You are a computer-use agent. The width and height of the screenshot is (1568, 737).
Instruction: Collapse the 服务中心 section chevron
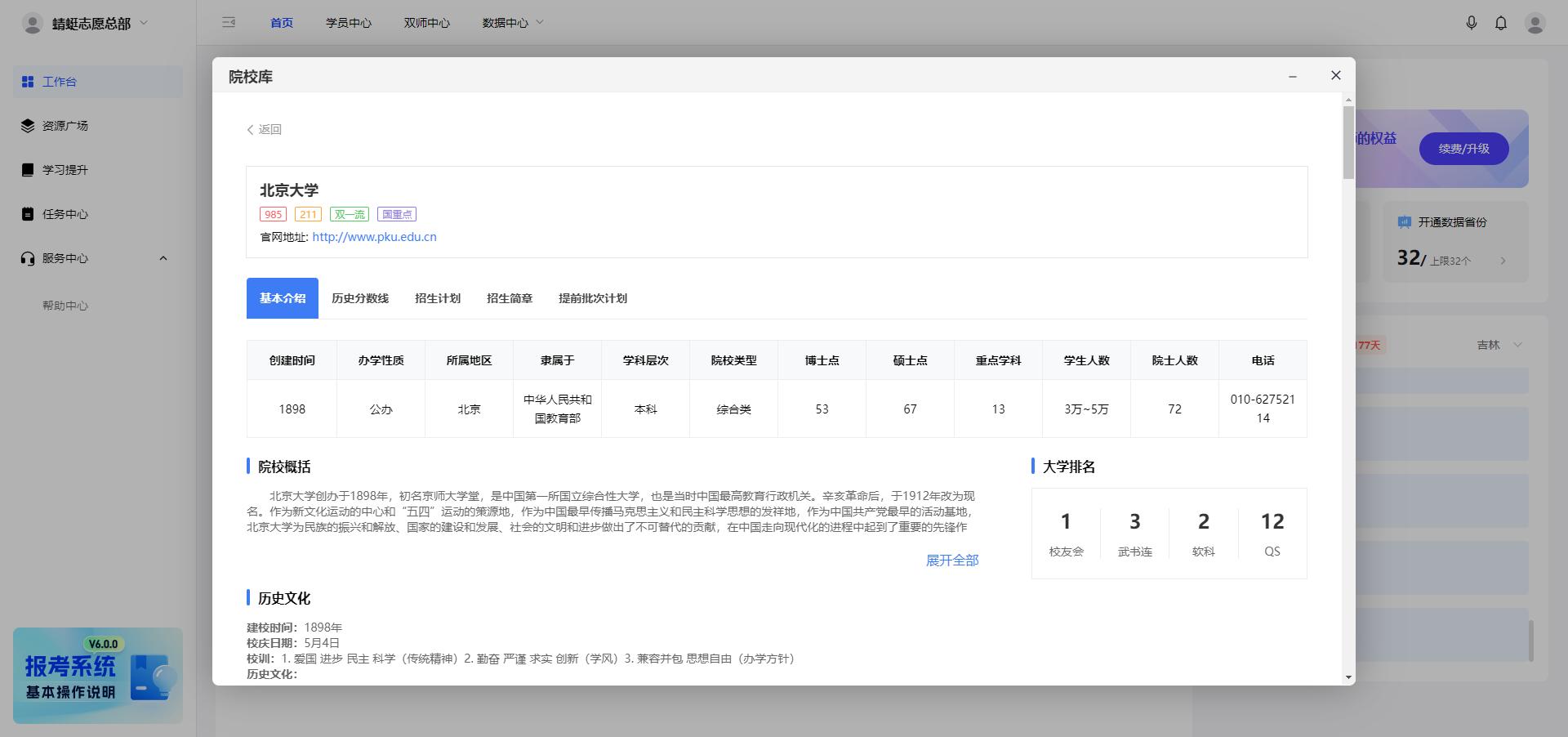[163, 258]
